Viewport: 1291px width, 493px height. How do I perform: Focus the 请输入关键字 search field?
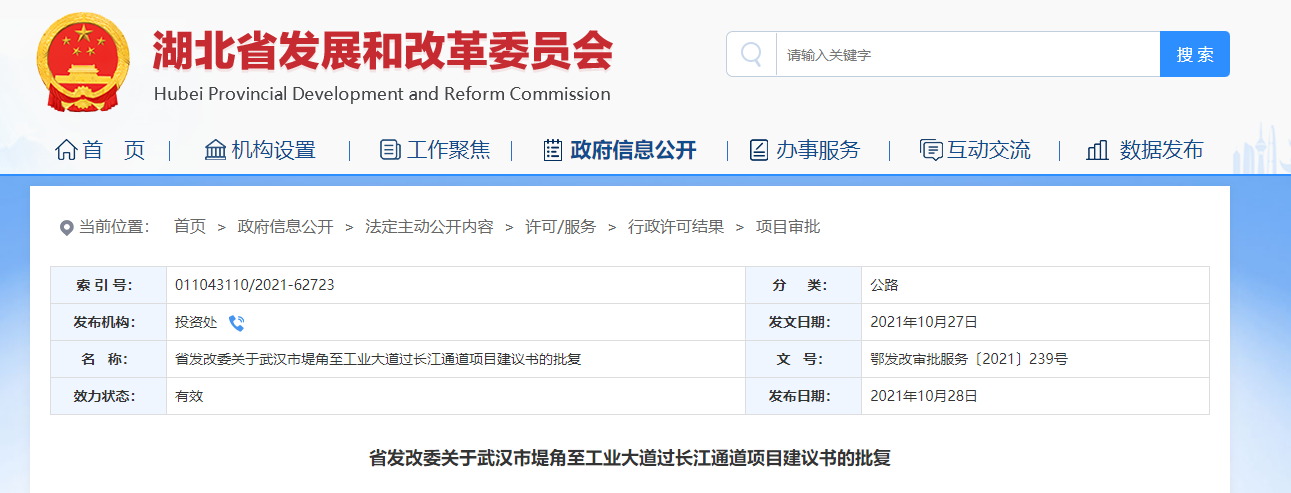(967, 54)
